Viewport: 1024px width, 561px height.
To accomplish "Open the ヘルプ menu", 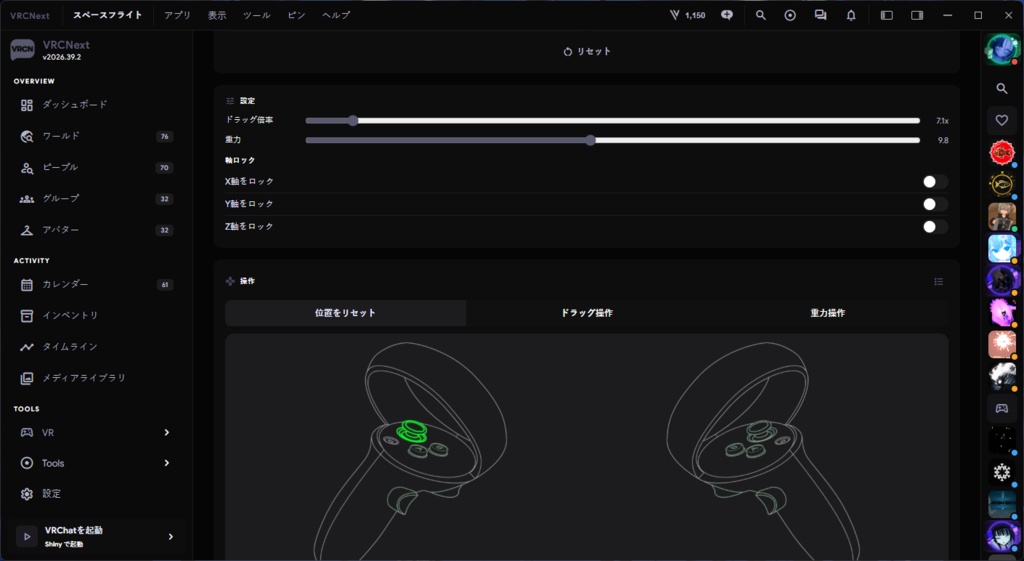I will pyautogui.click(x=336, y=15).
